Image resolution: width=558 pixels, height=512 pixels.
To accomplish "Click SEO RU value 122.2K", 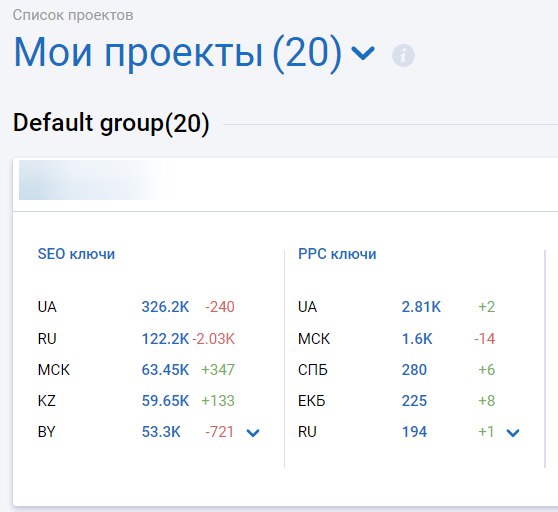I will click(165, 339).
